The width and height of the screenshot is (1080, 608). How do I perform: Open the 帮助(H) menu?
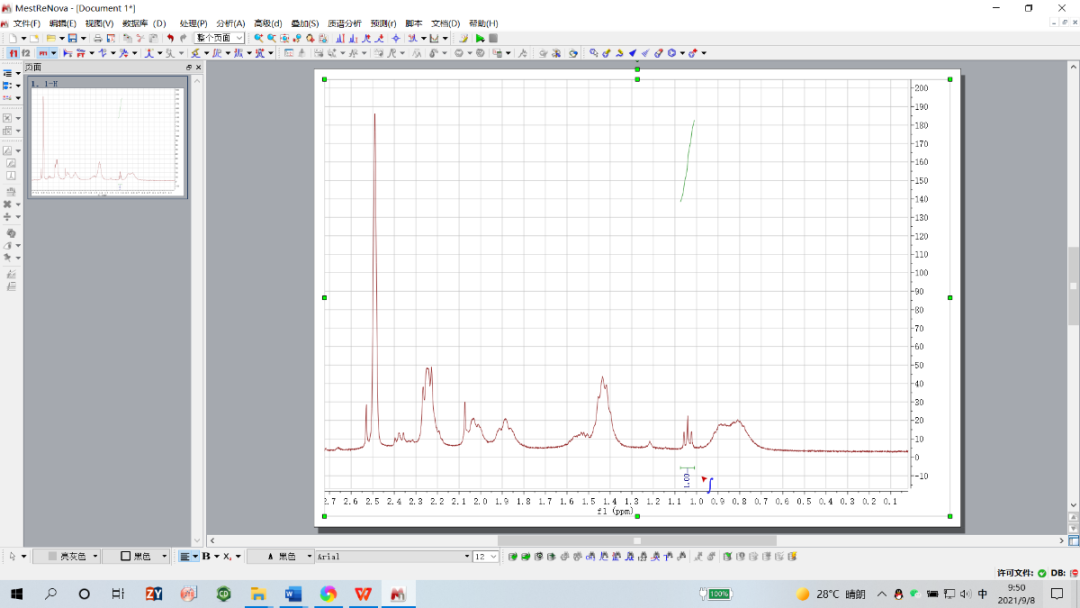484,23
